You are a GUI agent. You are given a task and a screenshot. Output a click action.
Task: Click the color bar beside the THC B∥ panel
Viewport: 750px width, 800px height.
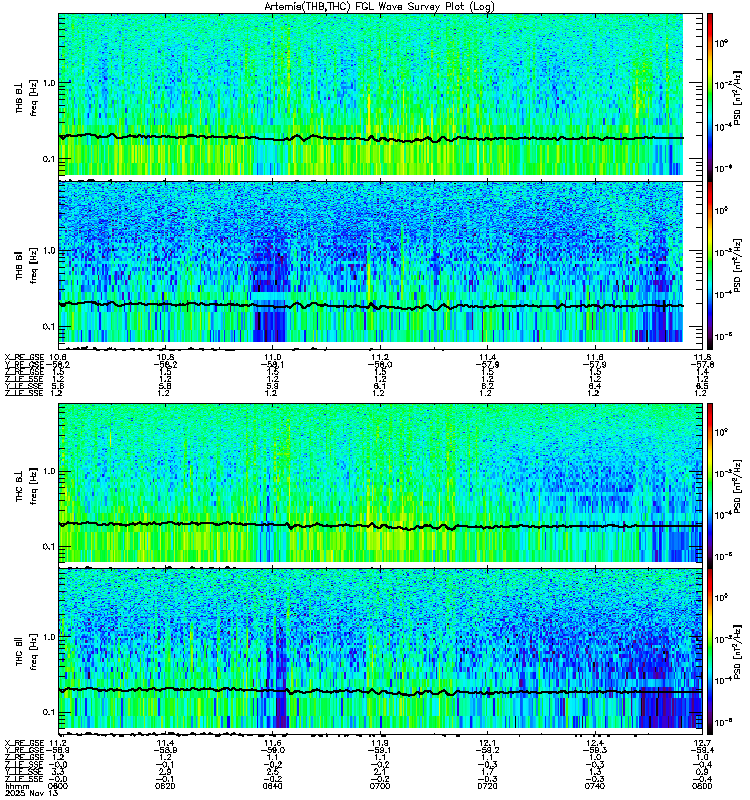(x=710, y=651)
